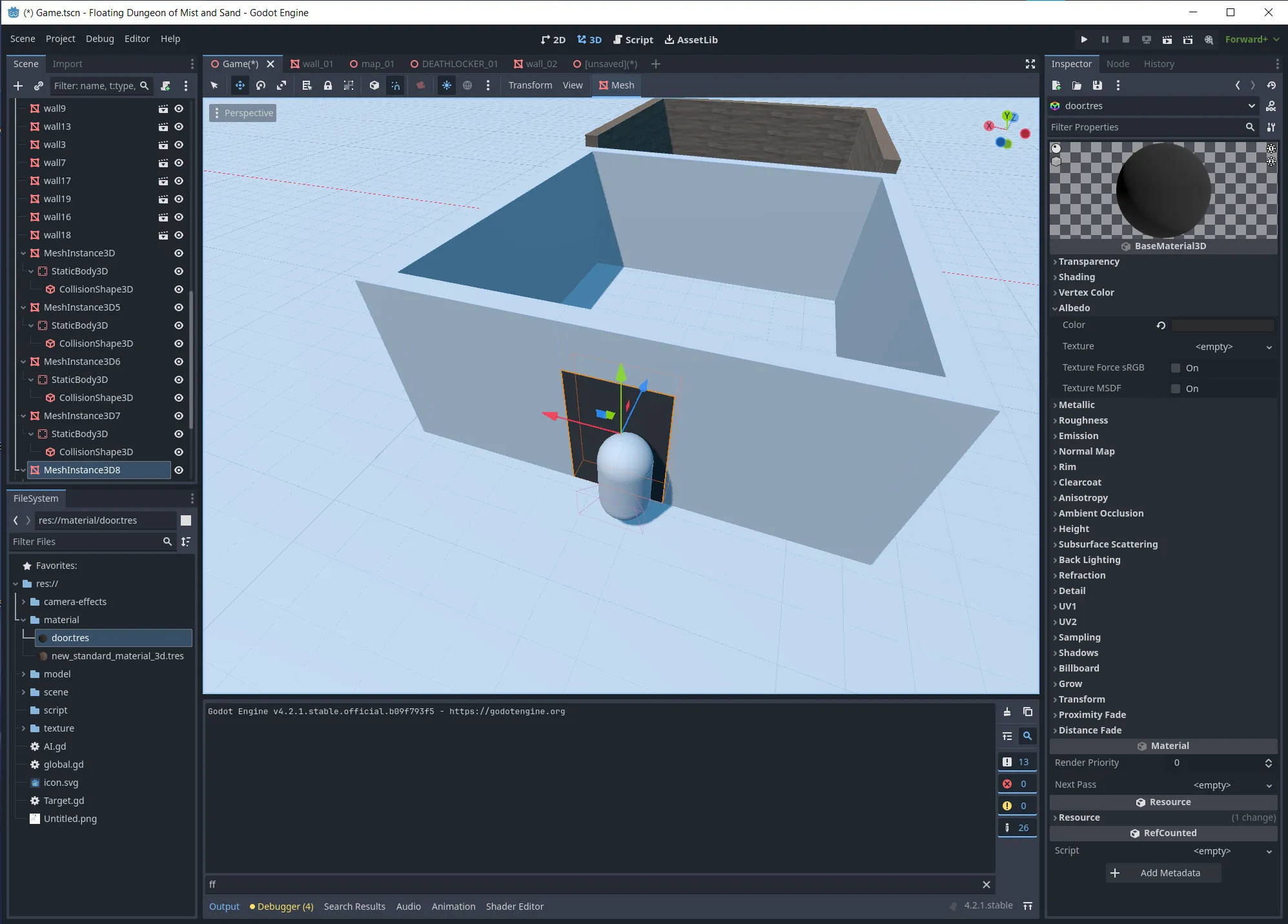This screenshot has height=924, width=1288.
Task: Expand the Metallic section
Action: pos(1076,405)
